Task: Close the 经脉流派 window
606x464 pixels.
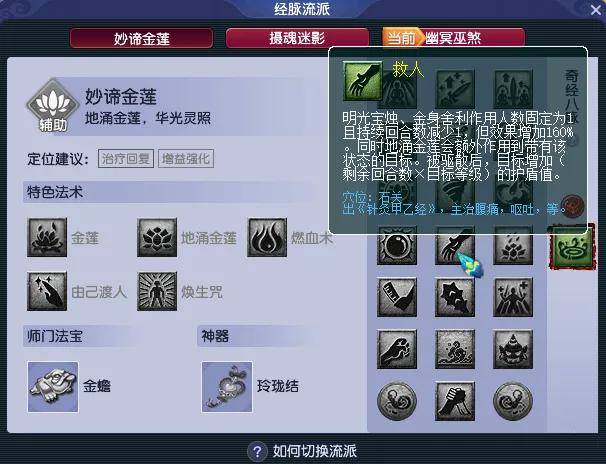Action: tap(596, 9)
